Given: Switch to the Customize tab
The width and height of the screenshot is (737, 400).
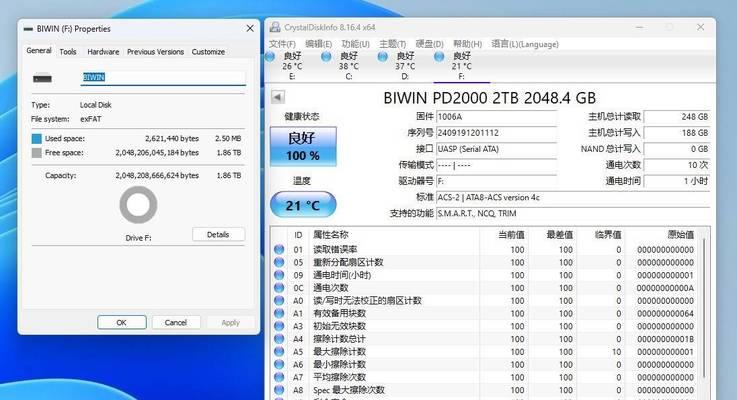Looking at the screenshot, I should [208, 52].
